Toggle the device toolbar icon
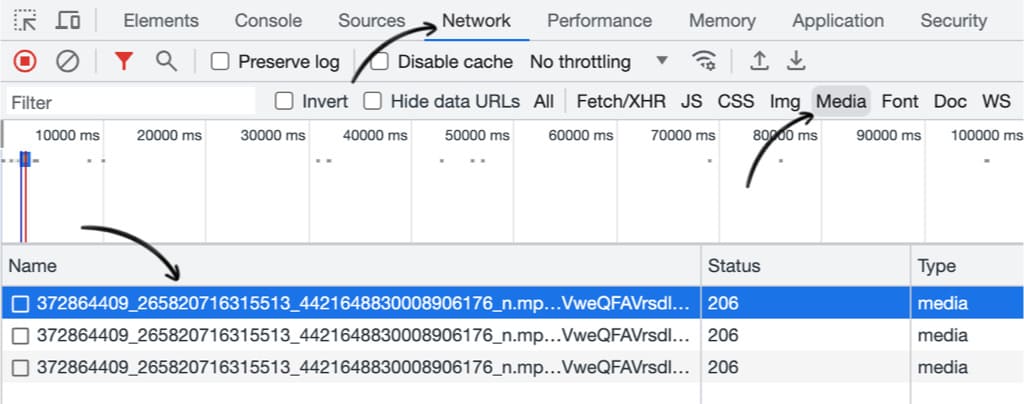Image resolution: width=1024 pixels, height=404 pixels. (68, 21)
